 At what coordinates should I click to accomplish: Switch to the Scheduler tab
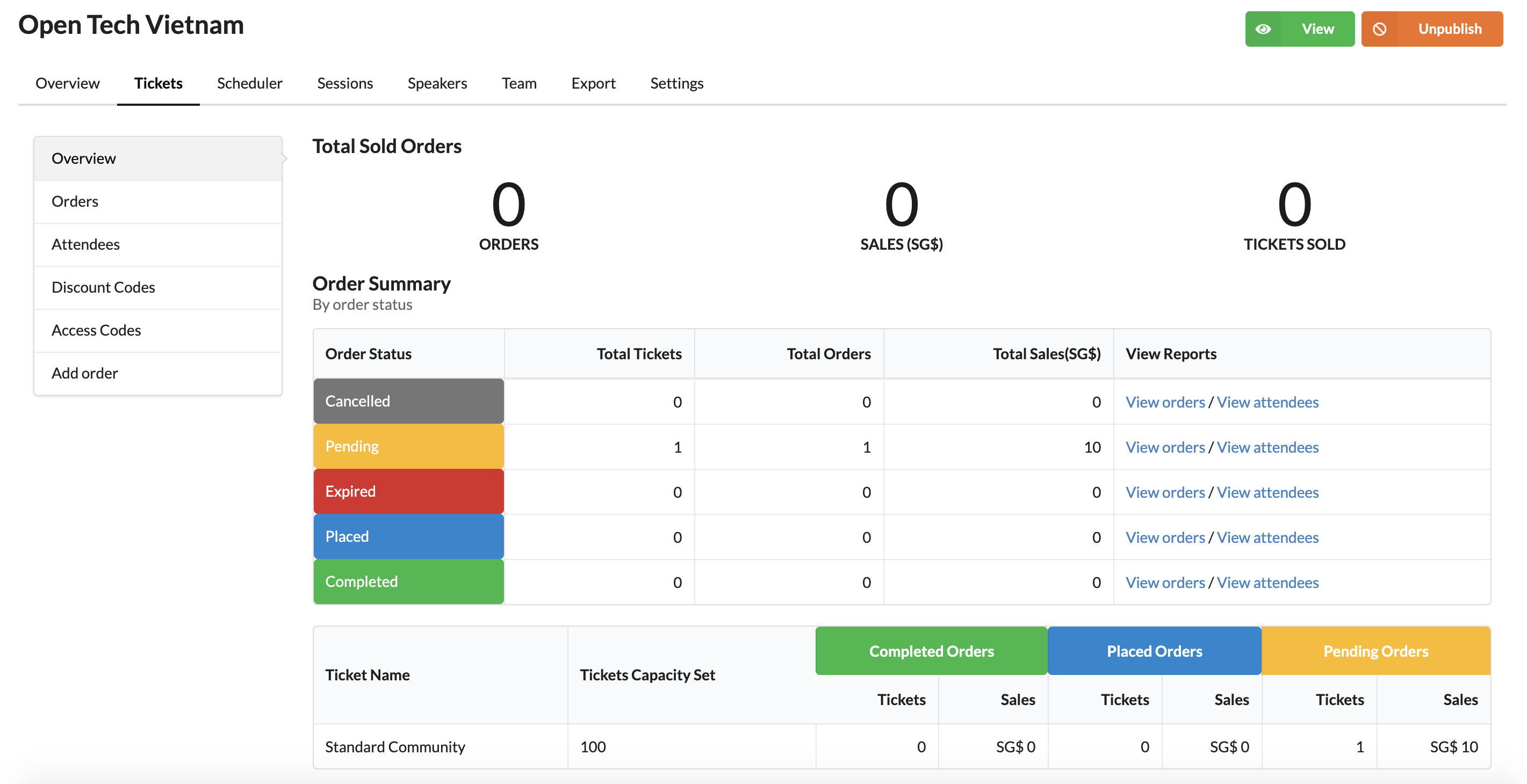[x=249, y=83]
